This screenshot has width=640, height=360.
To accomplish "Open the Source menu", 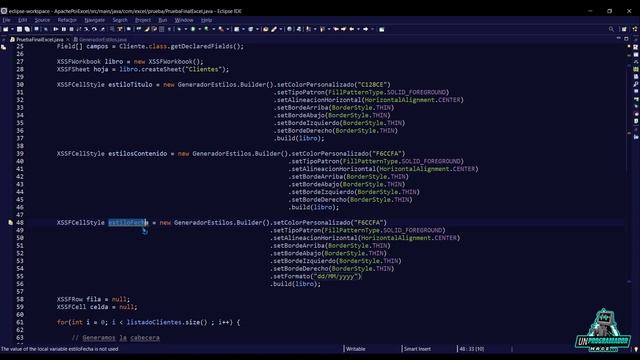I will click(x=42, y=20).
